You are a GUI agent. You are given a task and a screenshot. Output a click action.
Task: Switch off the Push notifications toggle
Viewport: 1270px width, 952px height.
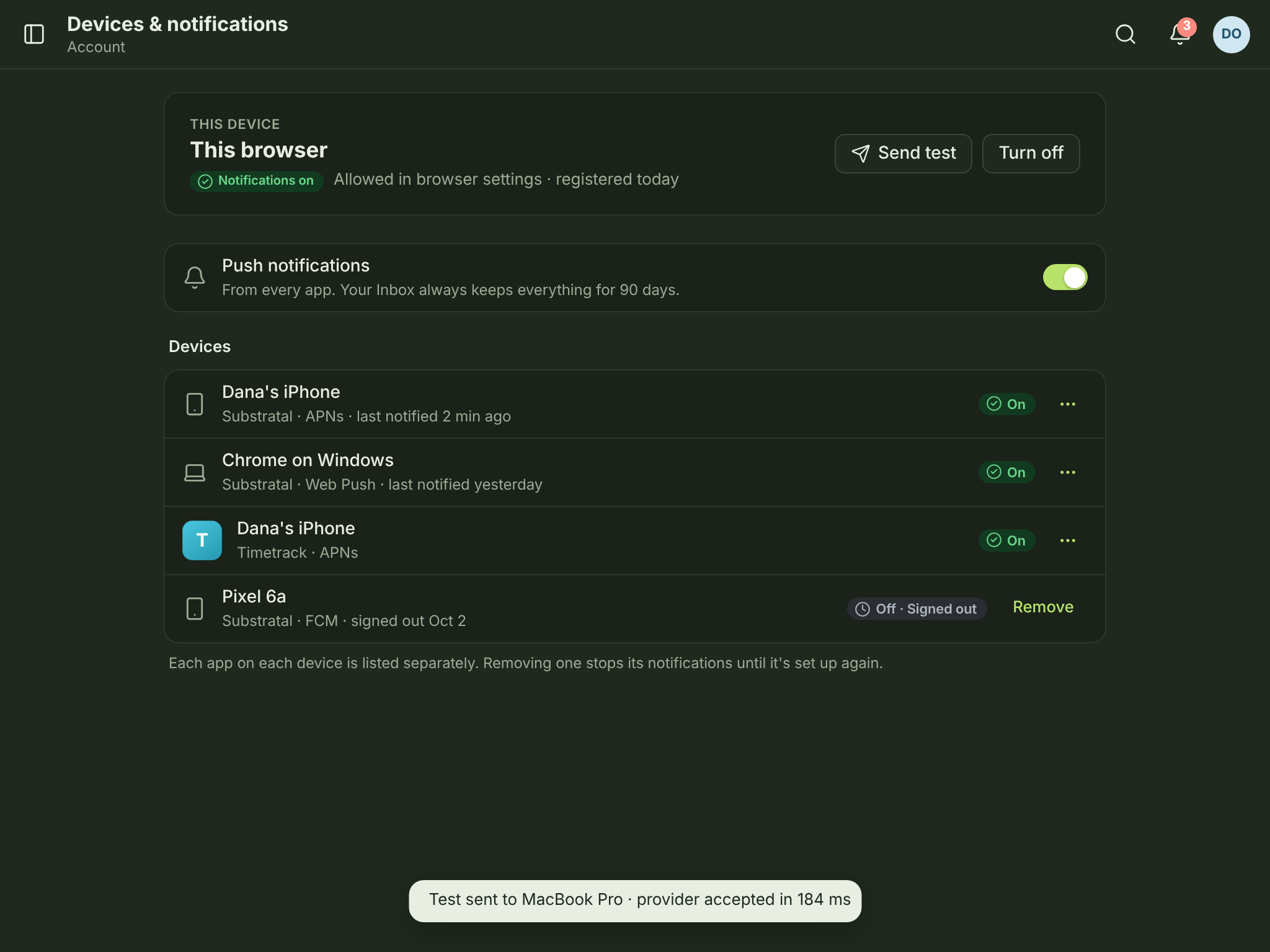point(1065,277)
